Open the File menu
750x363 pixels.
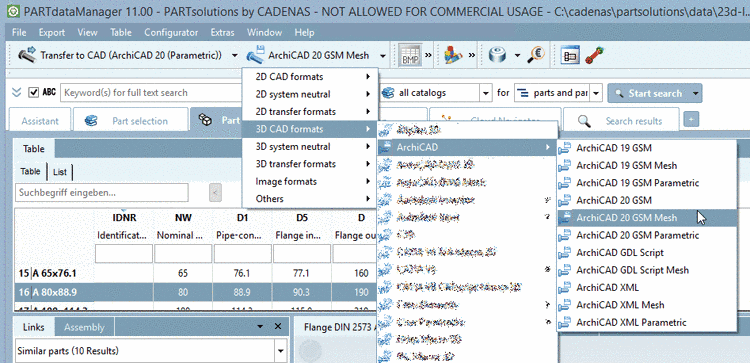19,33
